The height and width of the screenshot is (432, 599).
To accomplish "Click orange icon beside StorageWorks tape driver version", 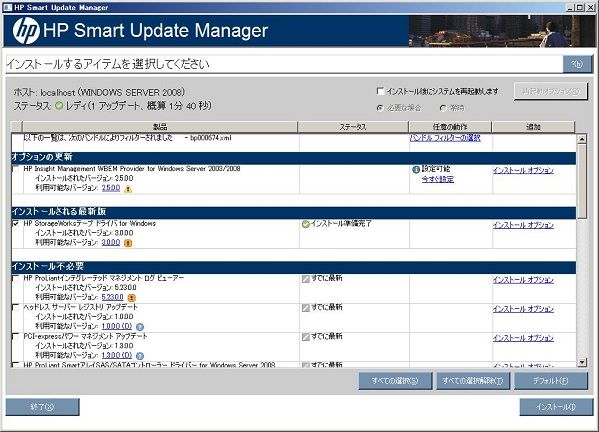I will coord(128,243).
